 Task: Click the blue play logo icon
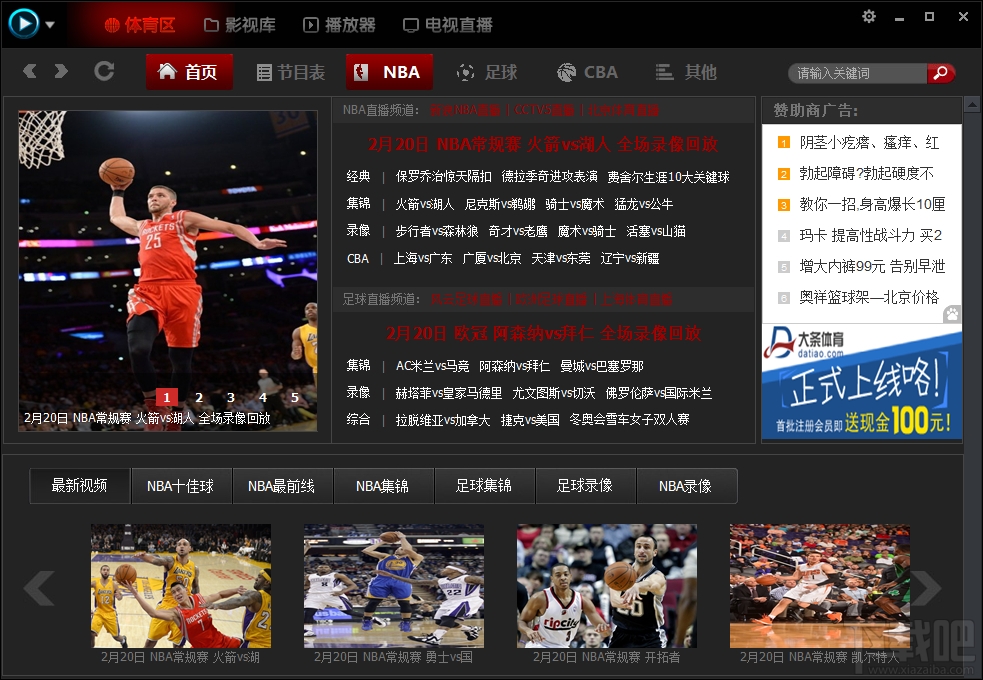click(24, 24)
